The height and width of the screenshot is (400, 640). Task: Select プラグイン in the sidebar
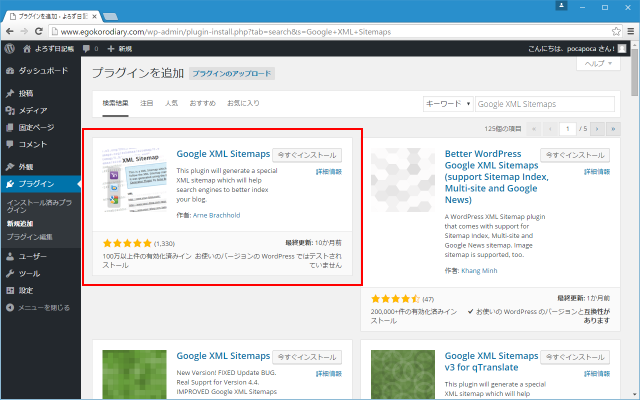[x=40, y=184]
